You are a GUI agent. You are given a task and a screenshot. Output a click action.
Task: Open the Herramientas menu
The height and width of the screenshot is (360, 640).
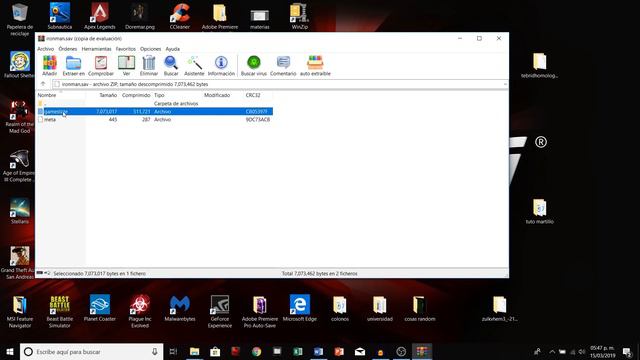coord(96,49)
